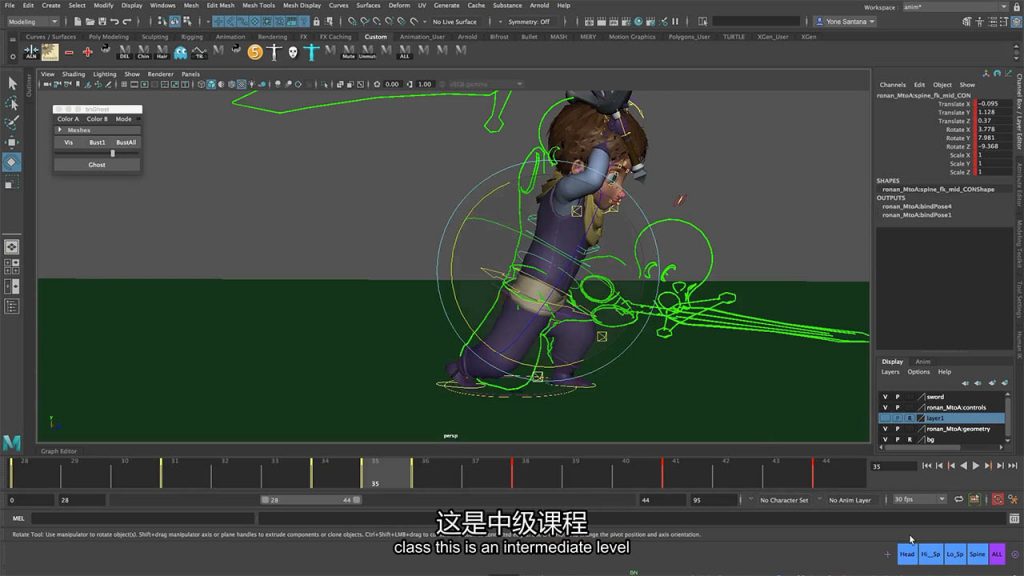Click the red minus shelf icon
The height and width of the screenshot is (576, 1024).
click(x=69, y=52)
